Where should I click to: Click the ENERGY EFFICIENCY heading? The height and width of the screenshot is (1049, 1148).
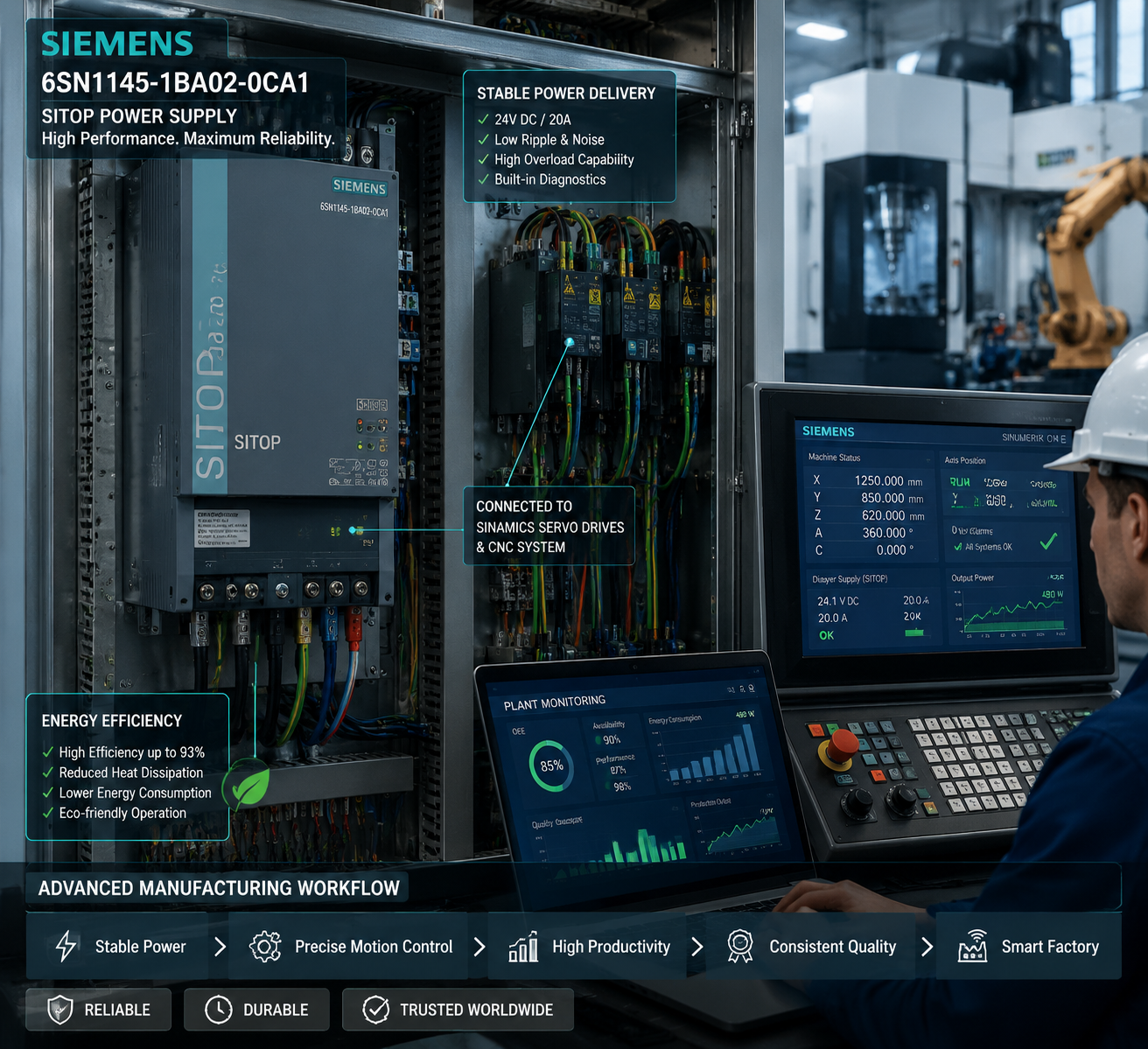tap(112, 721)
